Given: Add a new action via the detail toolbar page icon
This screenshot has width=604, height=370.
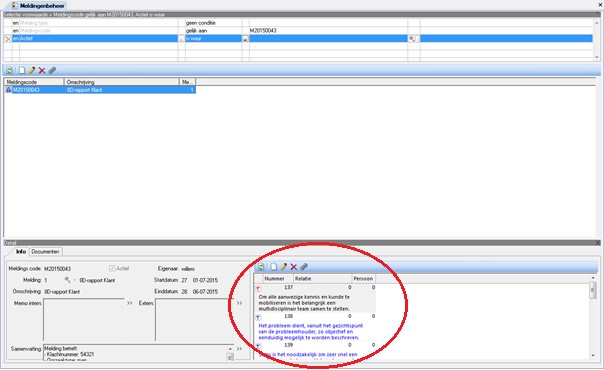Looking at the screenshot, I should click(x=273, y=267).
